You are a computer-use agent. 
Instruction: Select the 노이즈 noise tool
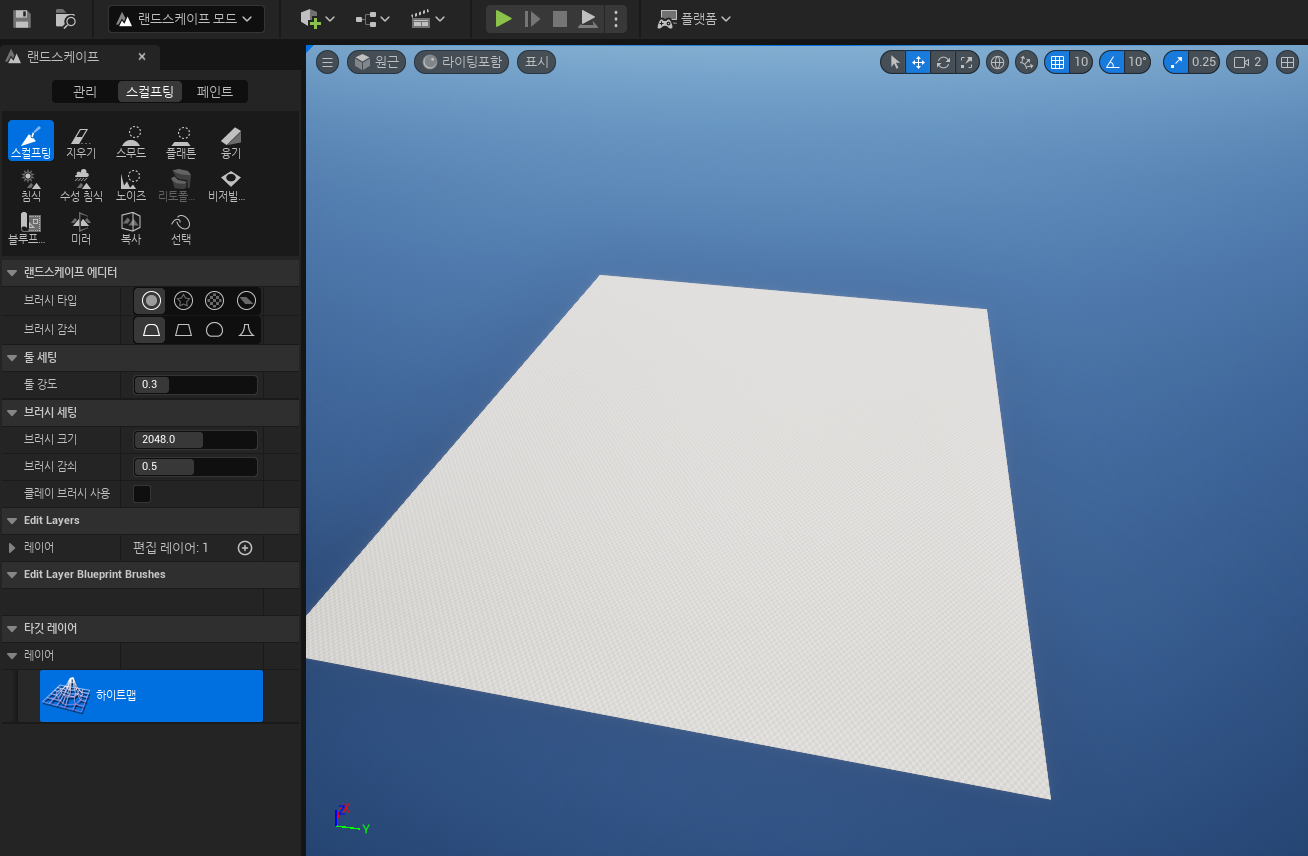pos(131,185)
